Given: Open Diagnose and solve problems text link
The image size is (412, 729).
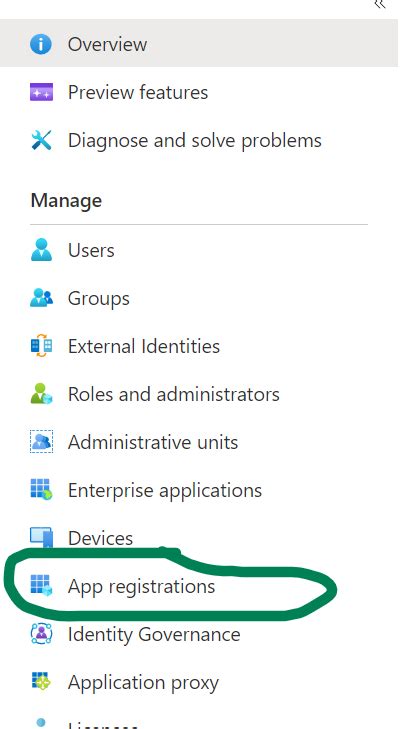Looking at the screenshot, I should point(194,140).
